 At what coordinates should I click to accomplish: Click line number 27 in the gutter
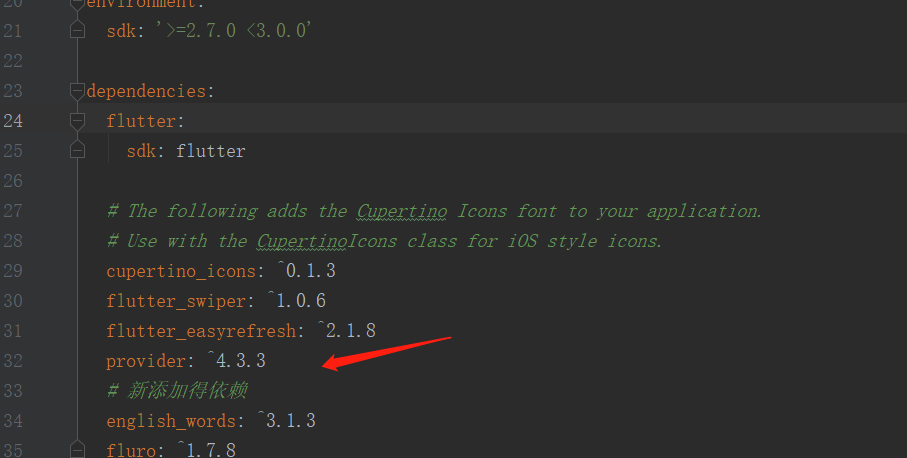[x=13, y=211]
